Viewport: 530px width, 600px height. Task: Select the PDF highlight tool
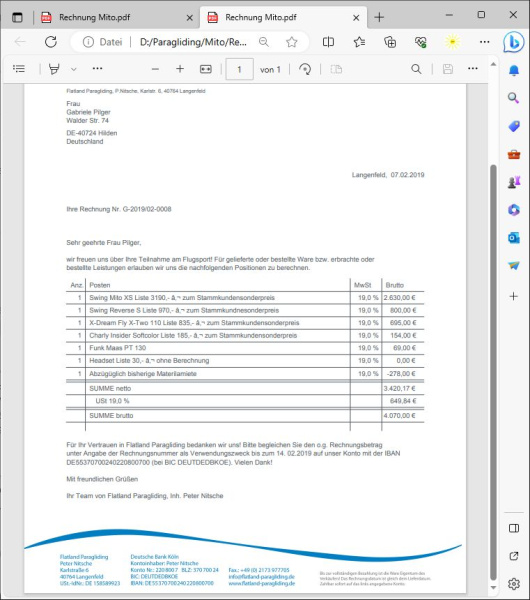(x=54, y=69)
